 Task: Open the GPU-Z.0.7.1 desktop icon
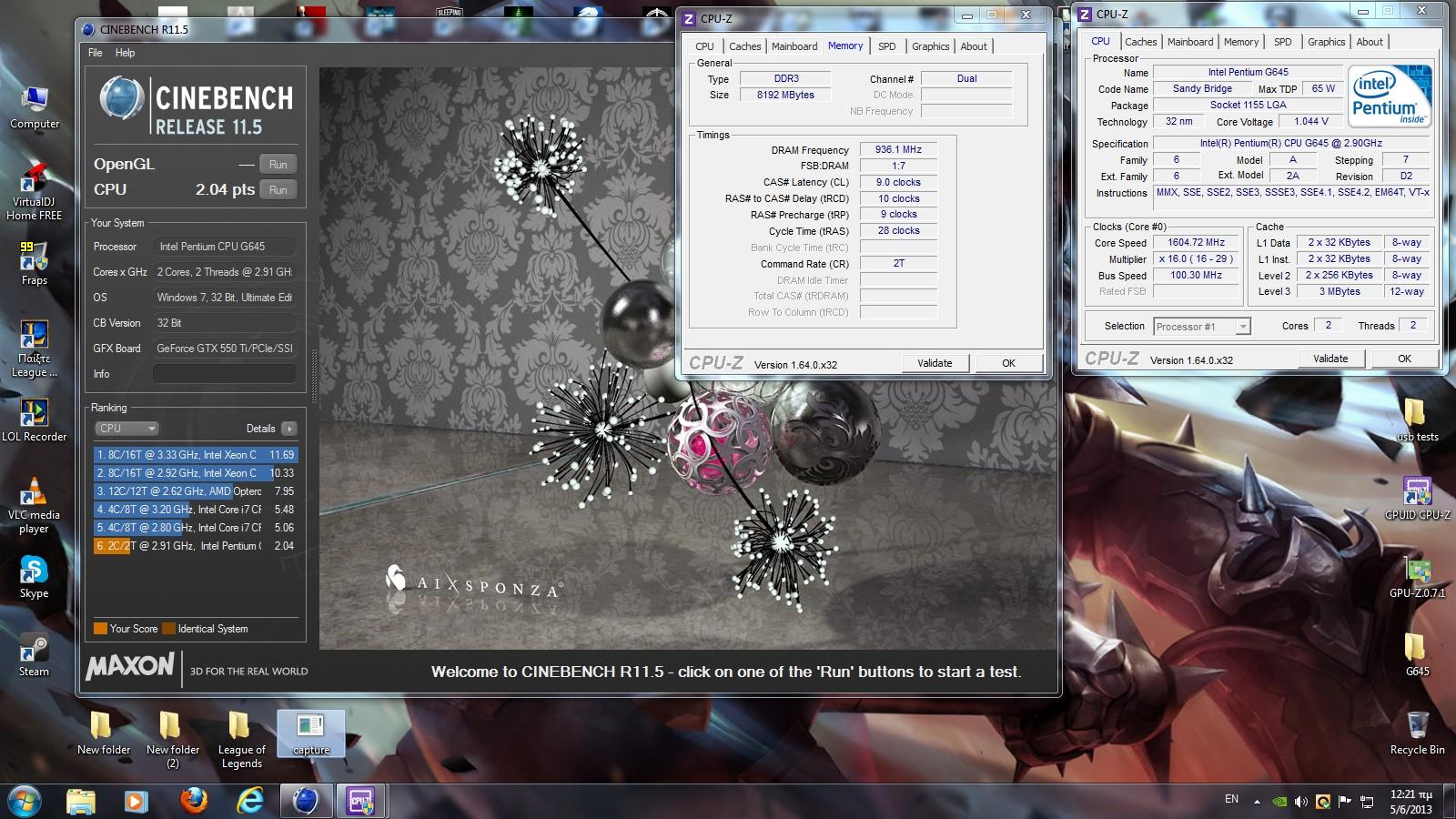tap(1417, 576)
